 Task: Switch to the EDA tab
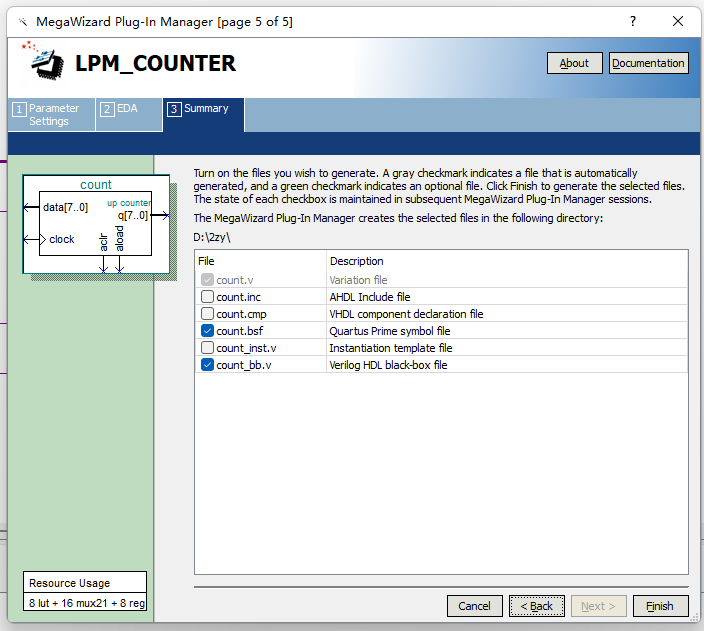coord(129,115)
